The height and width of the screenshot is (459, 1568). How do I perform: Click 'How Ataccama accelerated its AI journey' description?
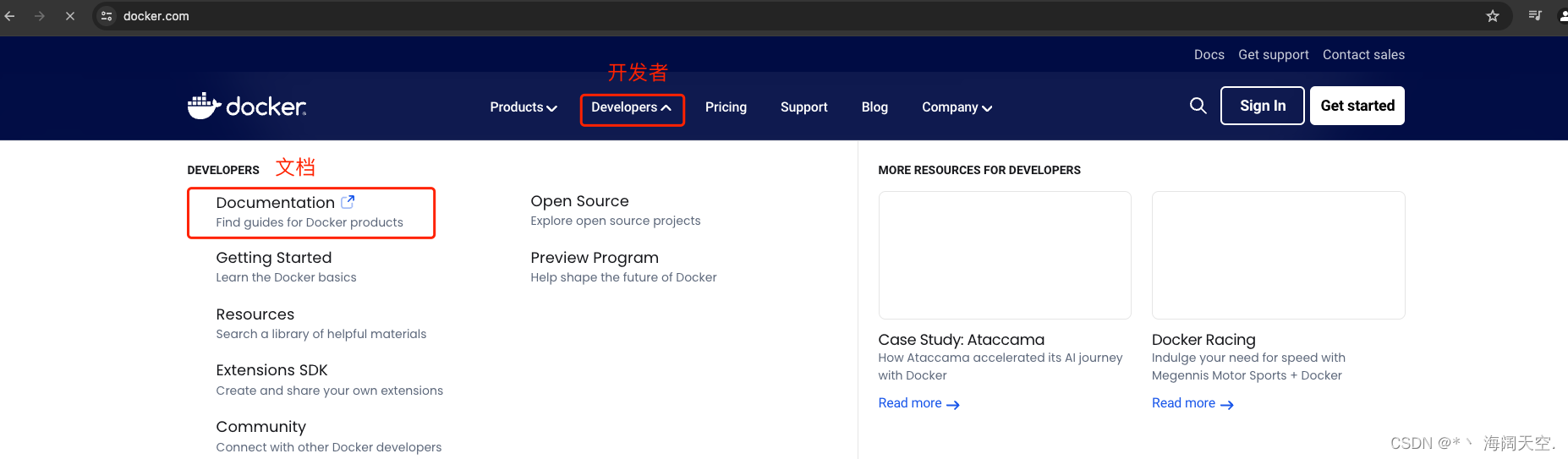click(1001, 367)
